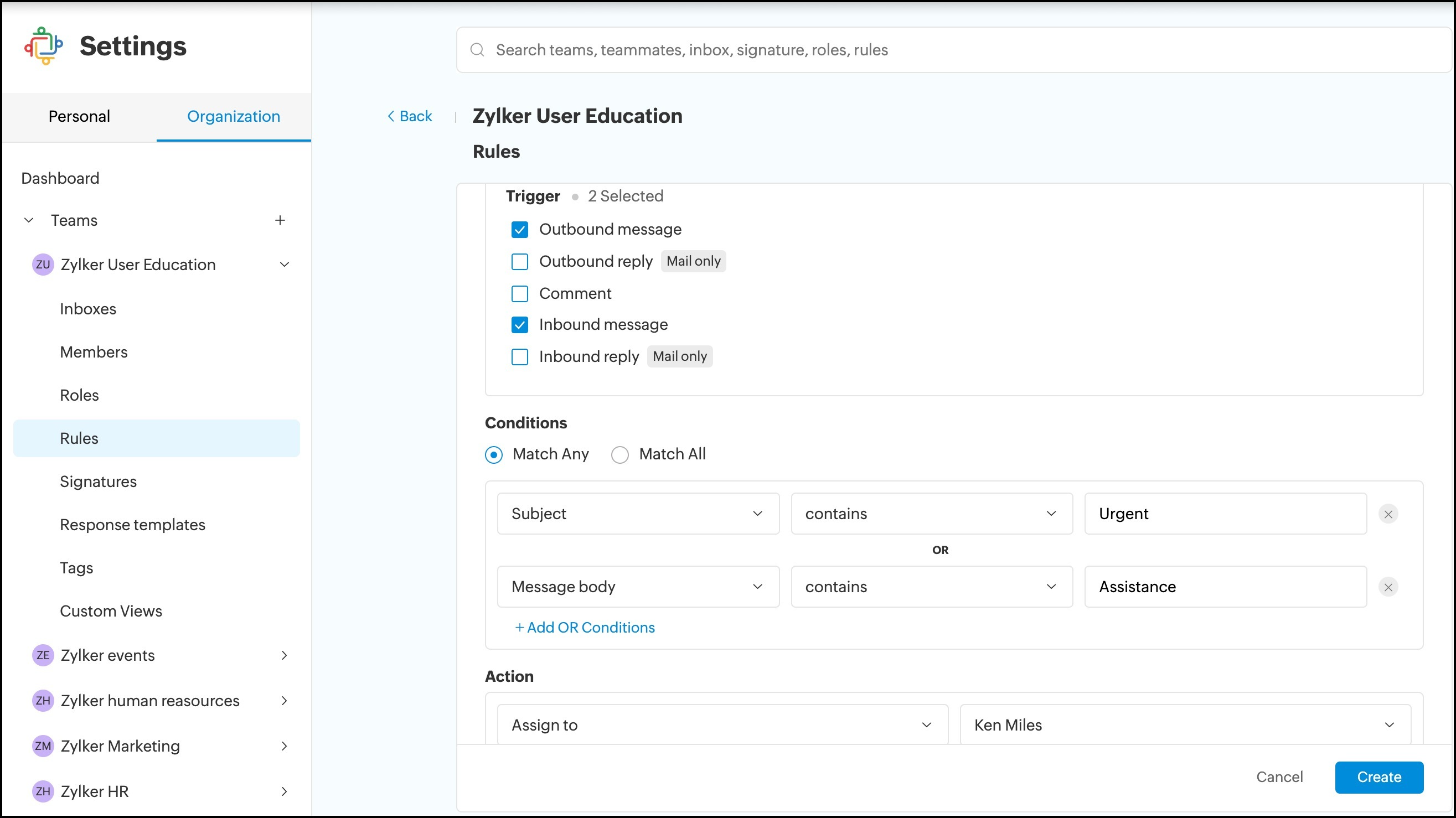The width and height of the screenshot is (1456, 818).
Task: Remove the Urgent subject condition
Action: [1388, 514]
